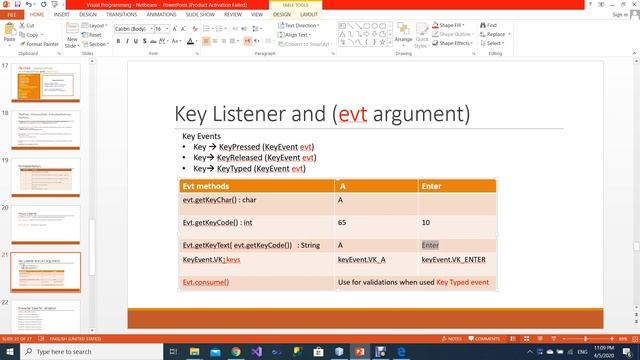Switch to the INSERT tab
The width and height of the screenshot is (640, 360).
tap(62, 15)
